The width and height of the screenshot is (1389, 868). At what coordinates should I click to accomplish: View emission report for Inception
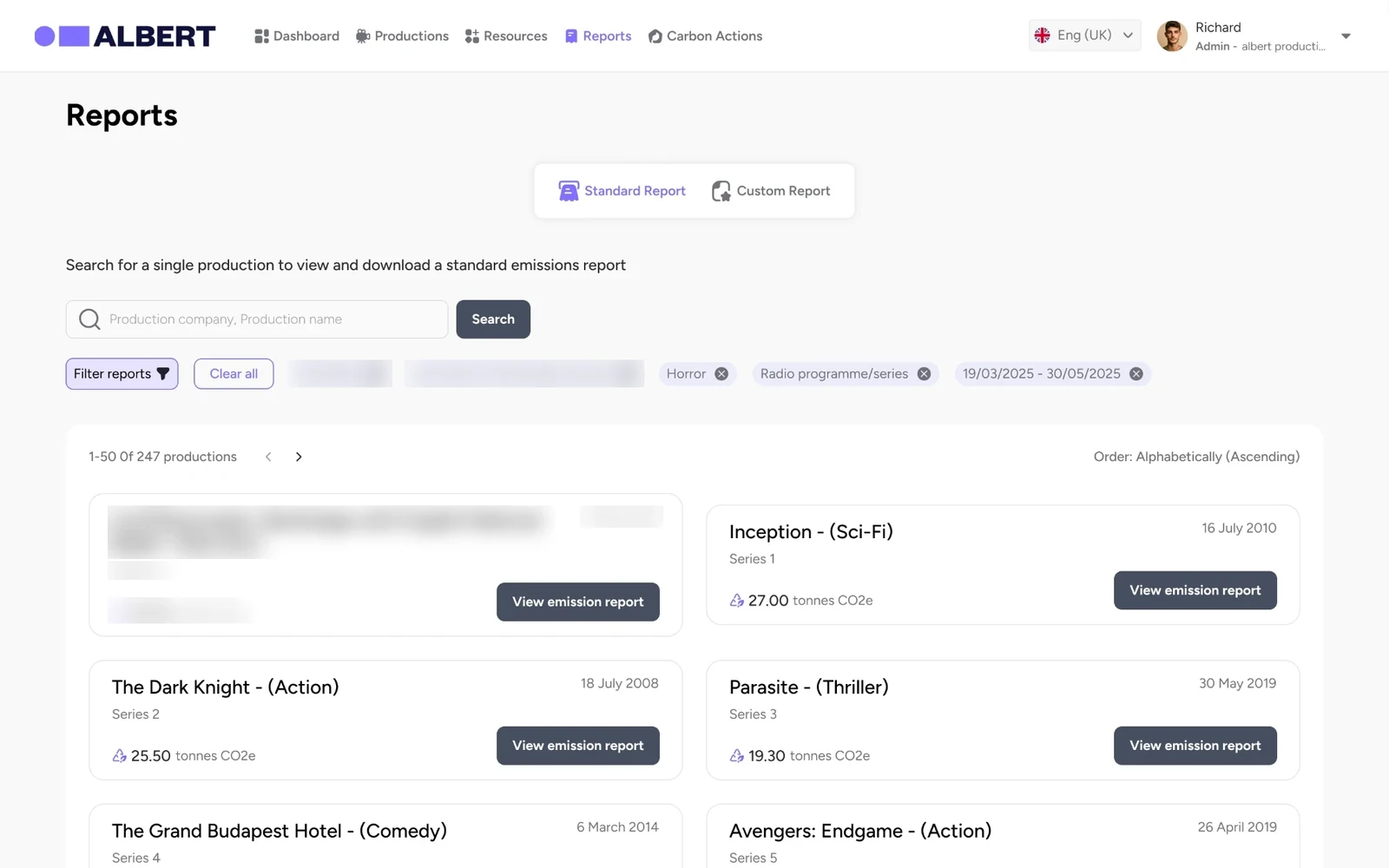click(1195, 590)
